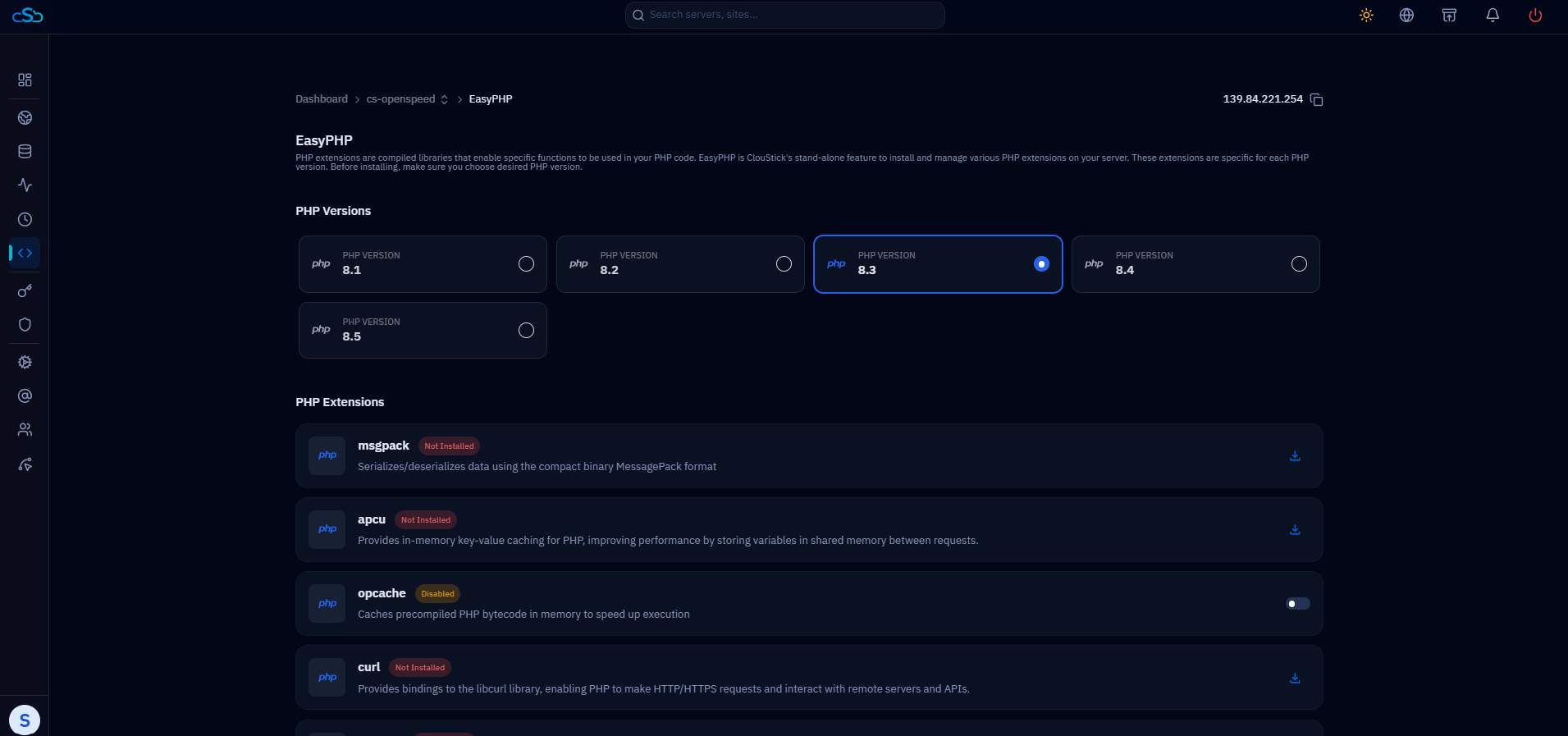Click the opcache bytecode caching description
The width and height of the screenshot is (1568, 736).
pos(523,615)
